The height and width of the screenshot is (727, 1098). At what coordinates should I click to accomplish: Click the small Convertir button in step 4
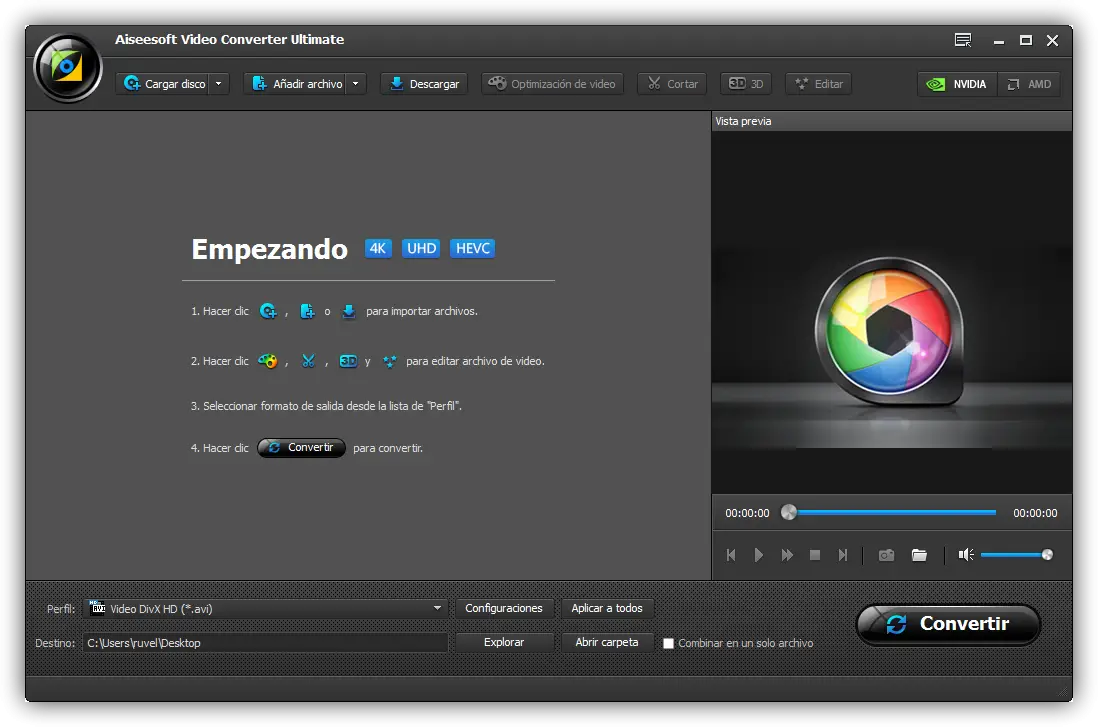[301, 448]
